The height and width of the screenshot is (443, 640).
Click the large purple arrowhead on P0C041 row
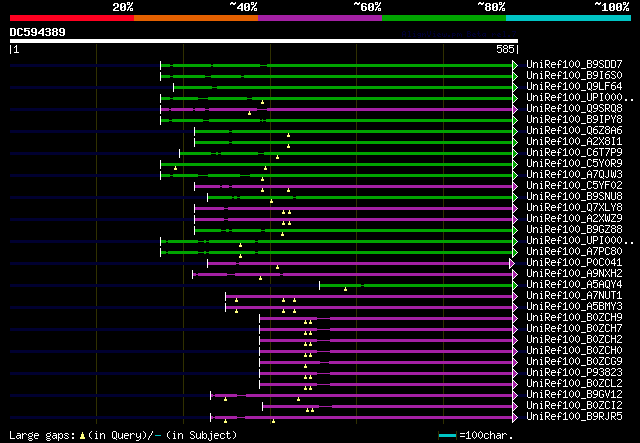coord(512,264)
